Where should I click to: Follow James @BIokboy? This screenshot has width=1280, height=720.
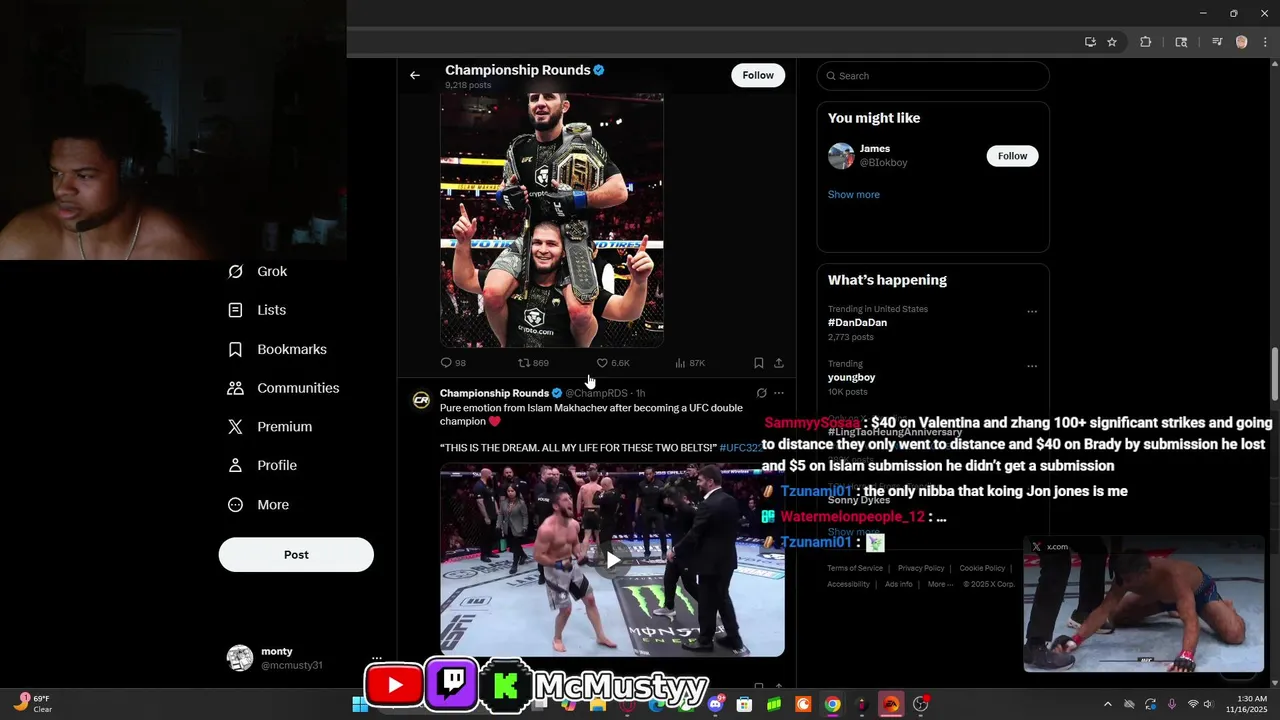1012,156
